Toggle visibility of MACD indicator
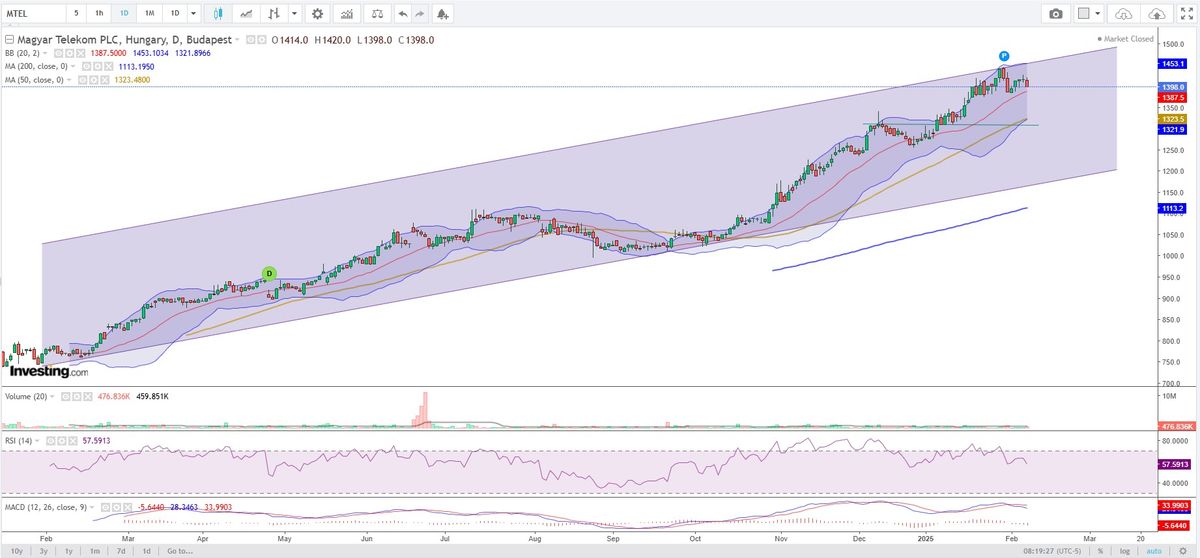Viewport: 1200px width, 558px height. 105,507
